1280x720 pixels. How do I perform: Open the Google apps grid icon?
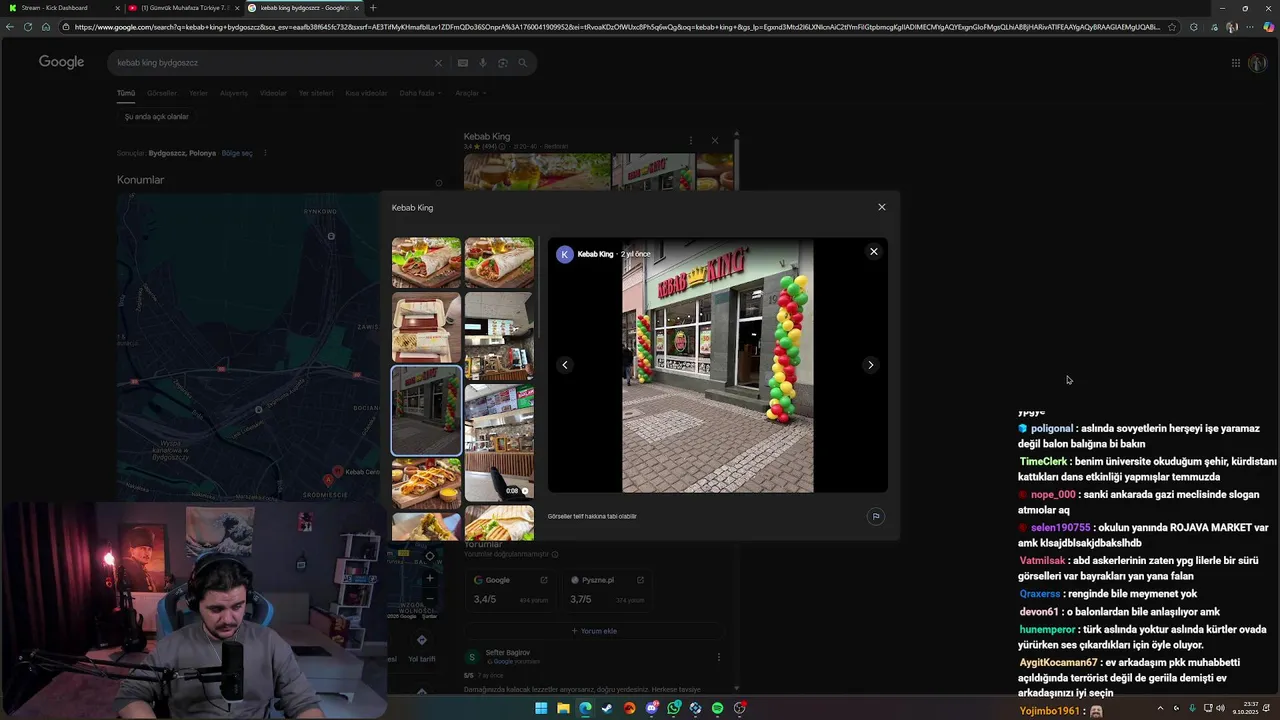coord(1236,63)
